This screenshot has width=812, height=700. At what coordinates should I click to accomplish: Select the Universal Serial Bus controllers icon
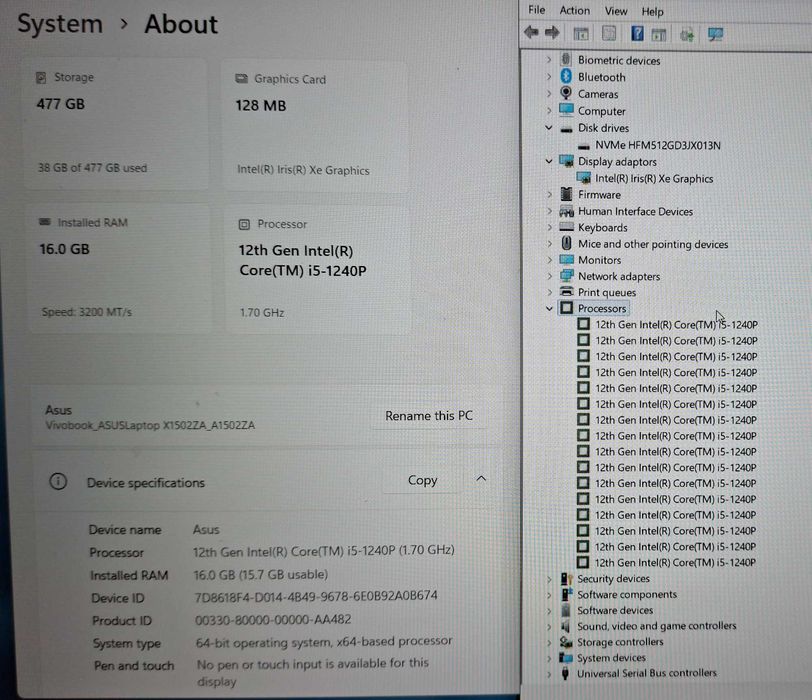click(565, 673)
